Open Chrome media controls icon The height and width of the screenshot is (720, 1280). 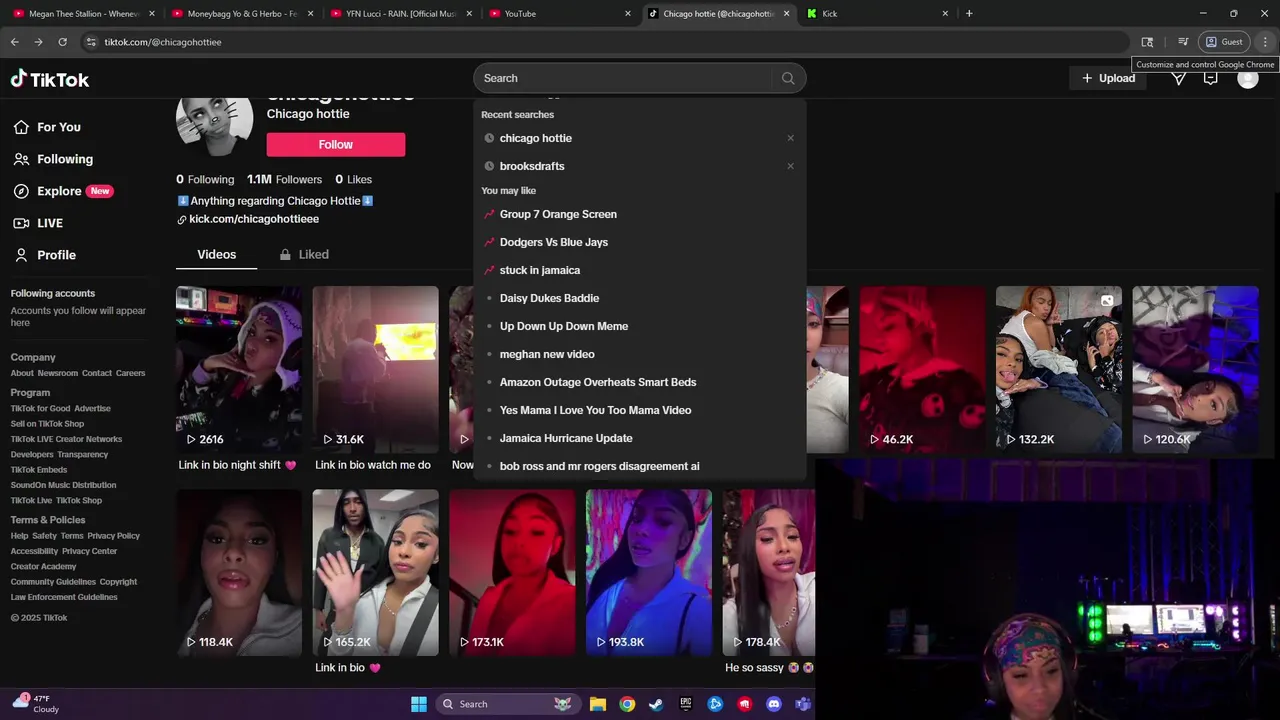(1183, 42)
